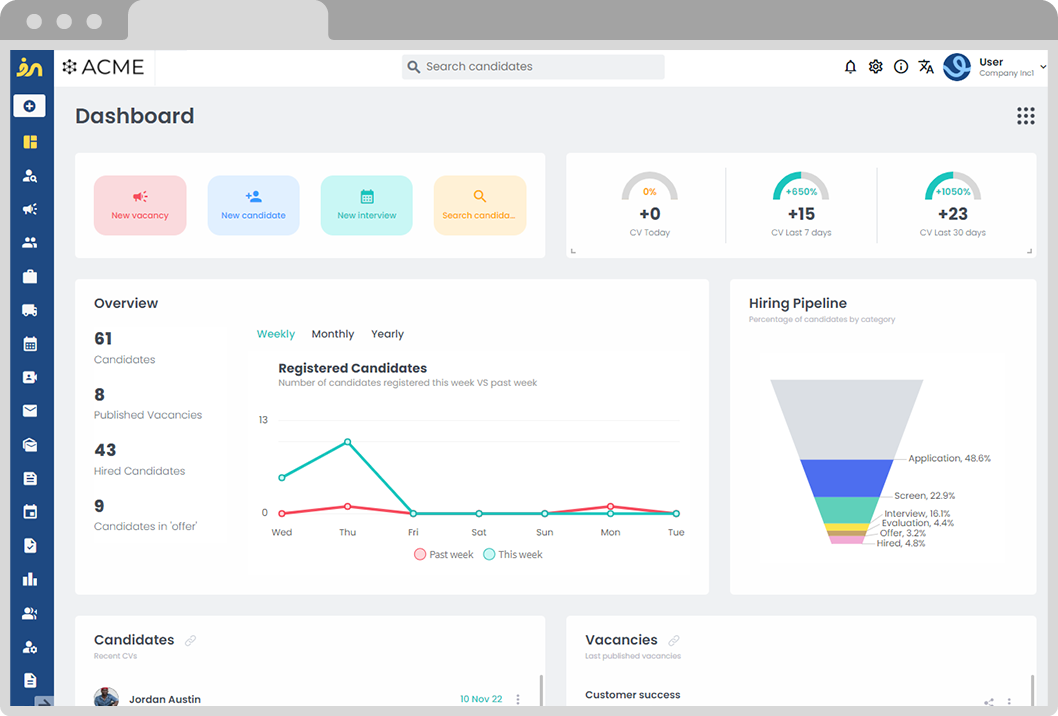Toggle the This week legend in the chart

(x=512, y=554)
